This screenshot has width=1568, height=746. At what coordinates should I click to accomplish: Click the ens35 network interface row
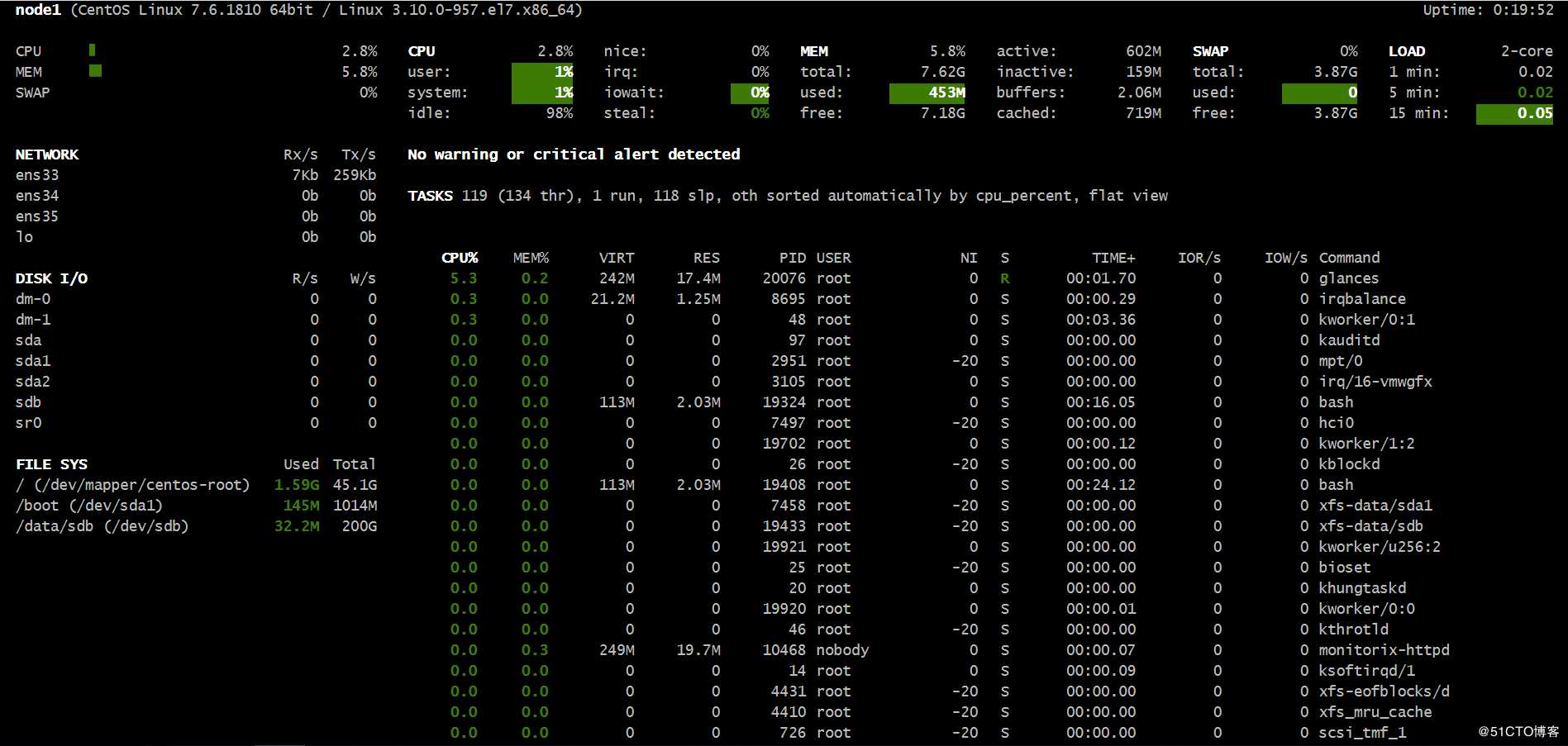point(196,216)
